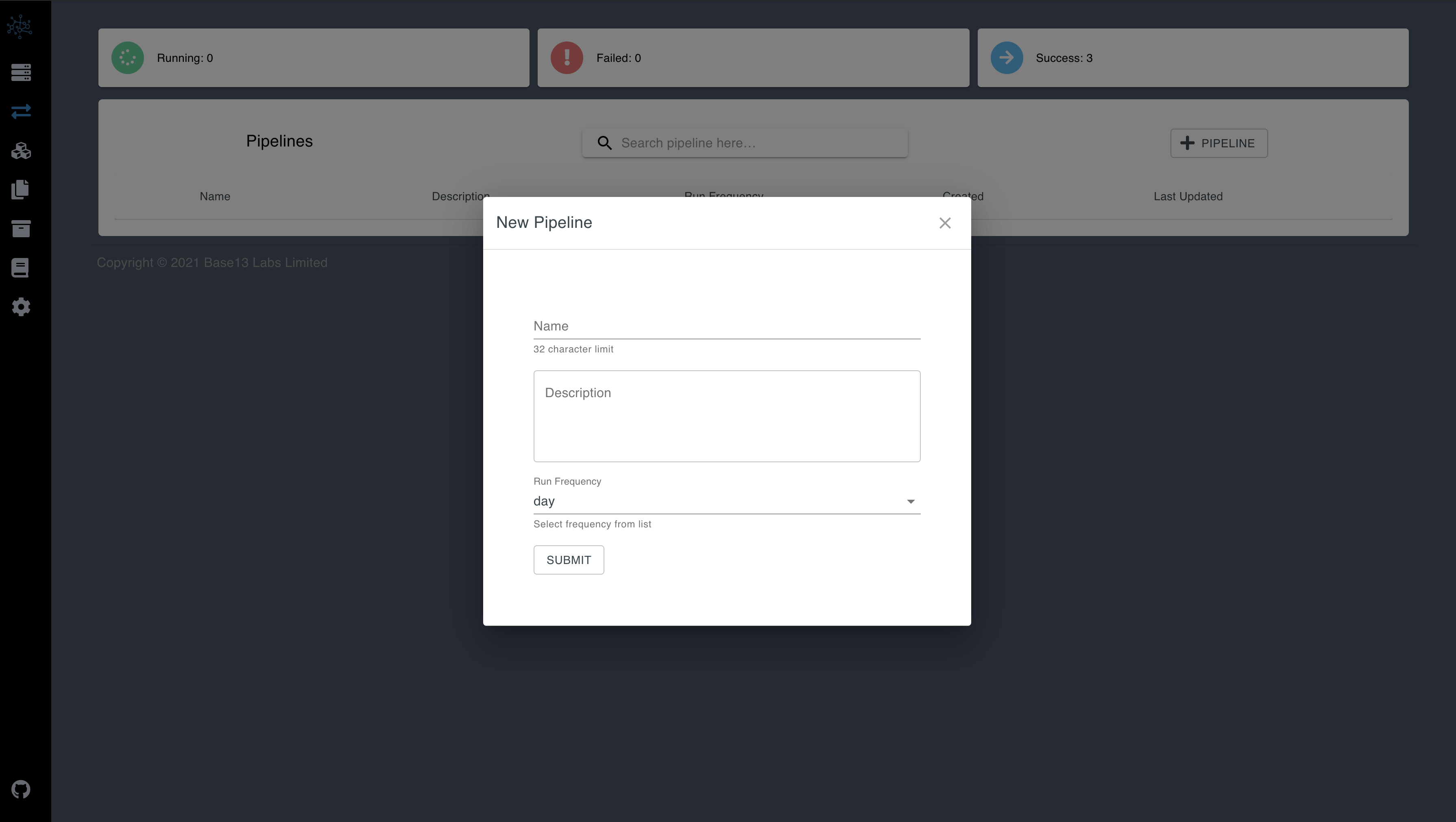Select the pipelines arrows sidebar icon
Viewport: 1456px width, 822px height.
(x=21, y=111)
